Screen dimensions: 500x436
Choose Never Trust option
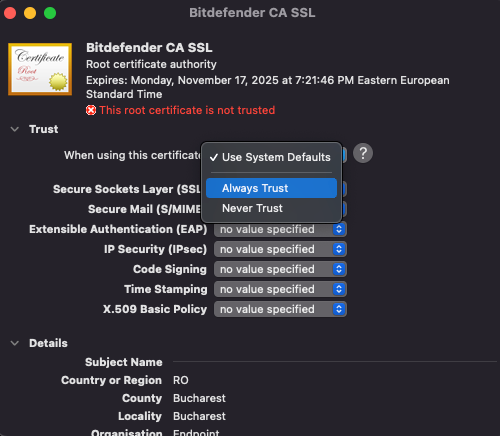point(271,208)
